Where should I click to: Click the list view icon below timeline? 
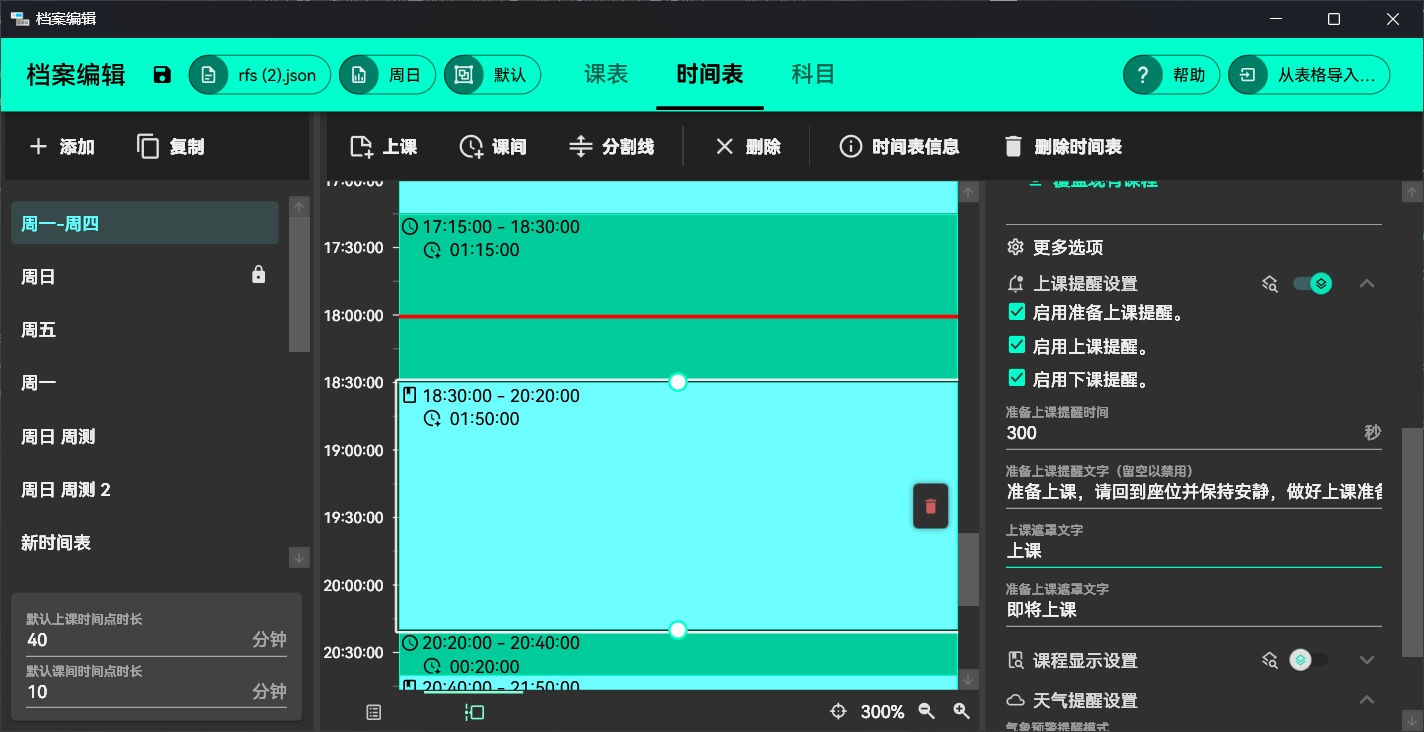point(374,712)
